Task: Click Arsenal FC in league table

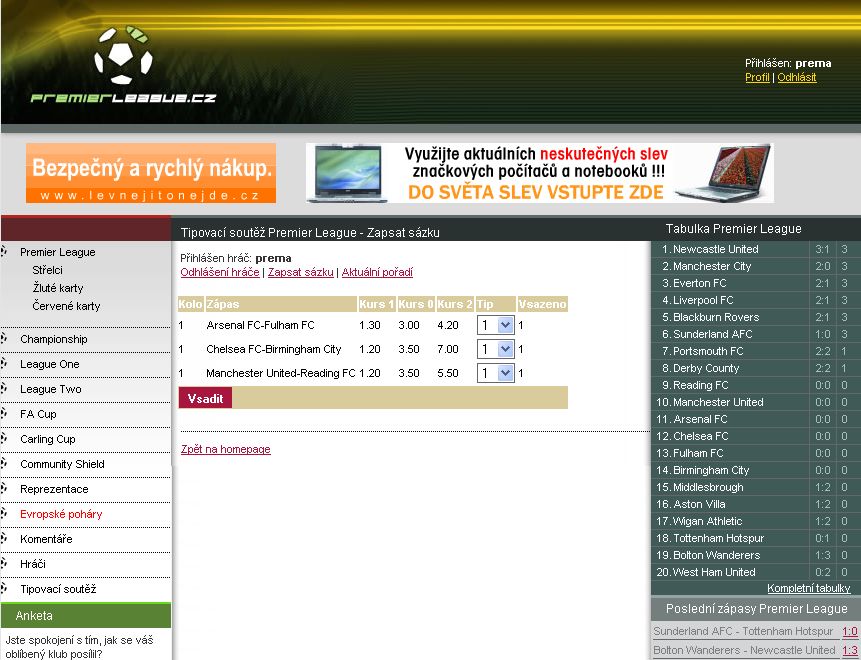Action: [x=700, y=420]
